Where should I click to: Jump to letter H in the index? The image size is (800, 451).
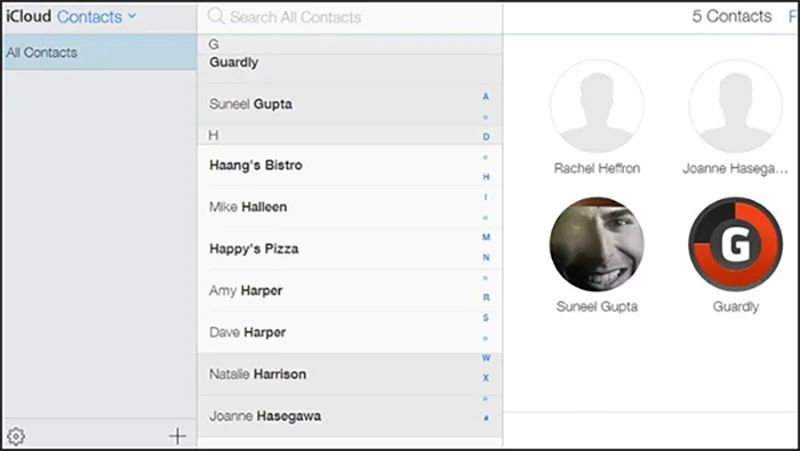pos(486,177)
